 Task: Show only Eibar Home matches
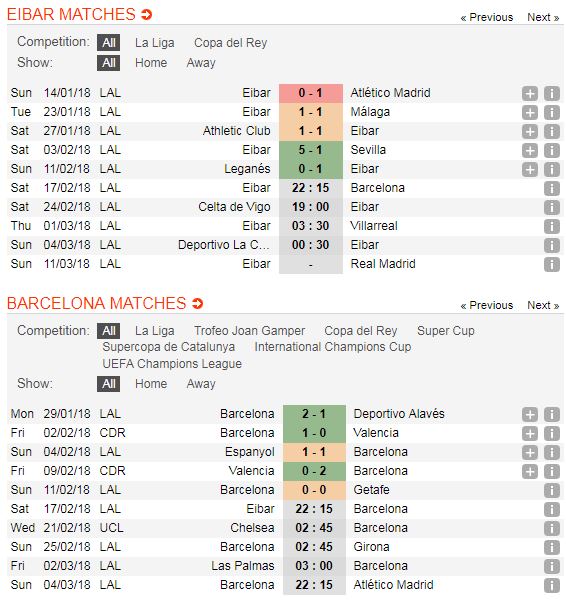point(151,63)
